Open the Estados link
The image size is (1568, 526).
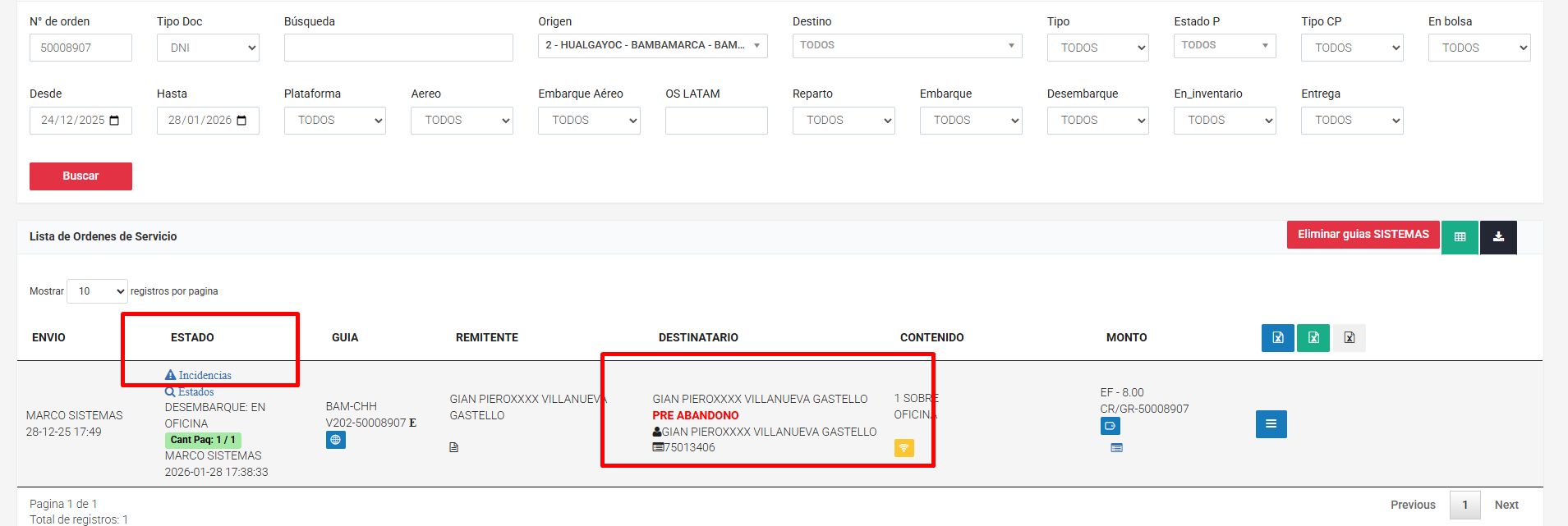pyautogui.click(x=195, y=391)
